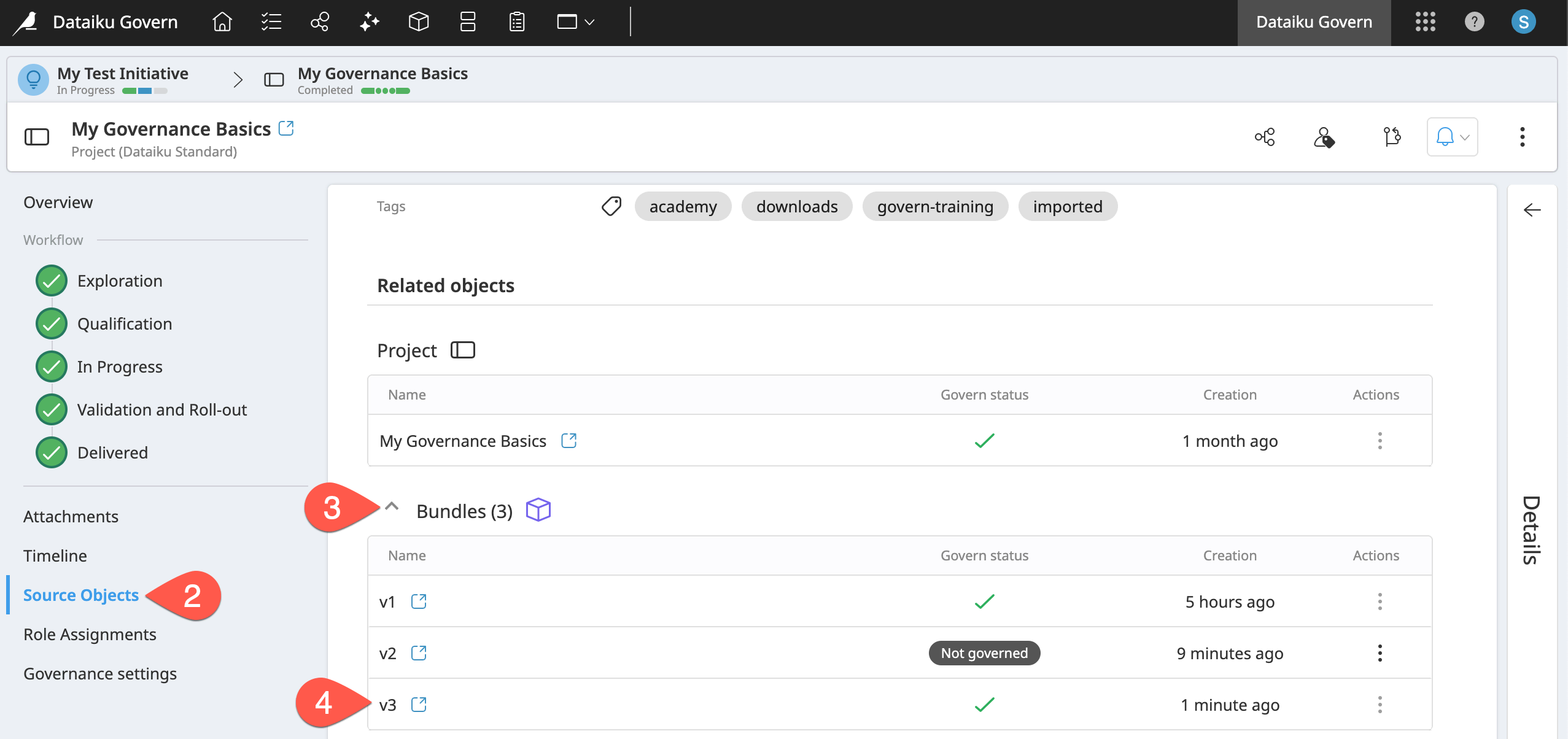Select Governance settings in the sidebar
Screen dimensions: 1568x739
coord(100,674)
